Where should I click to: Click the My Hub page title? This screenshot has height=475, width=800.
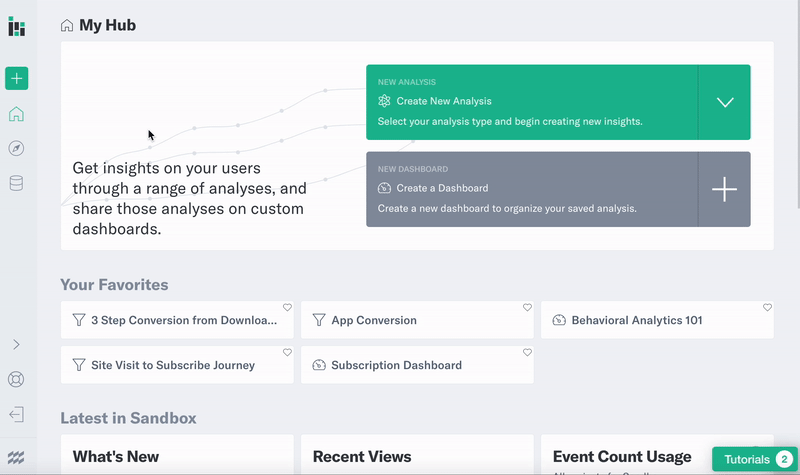point(108,26)
